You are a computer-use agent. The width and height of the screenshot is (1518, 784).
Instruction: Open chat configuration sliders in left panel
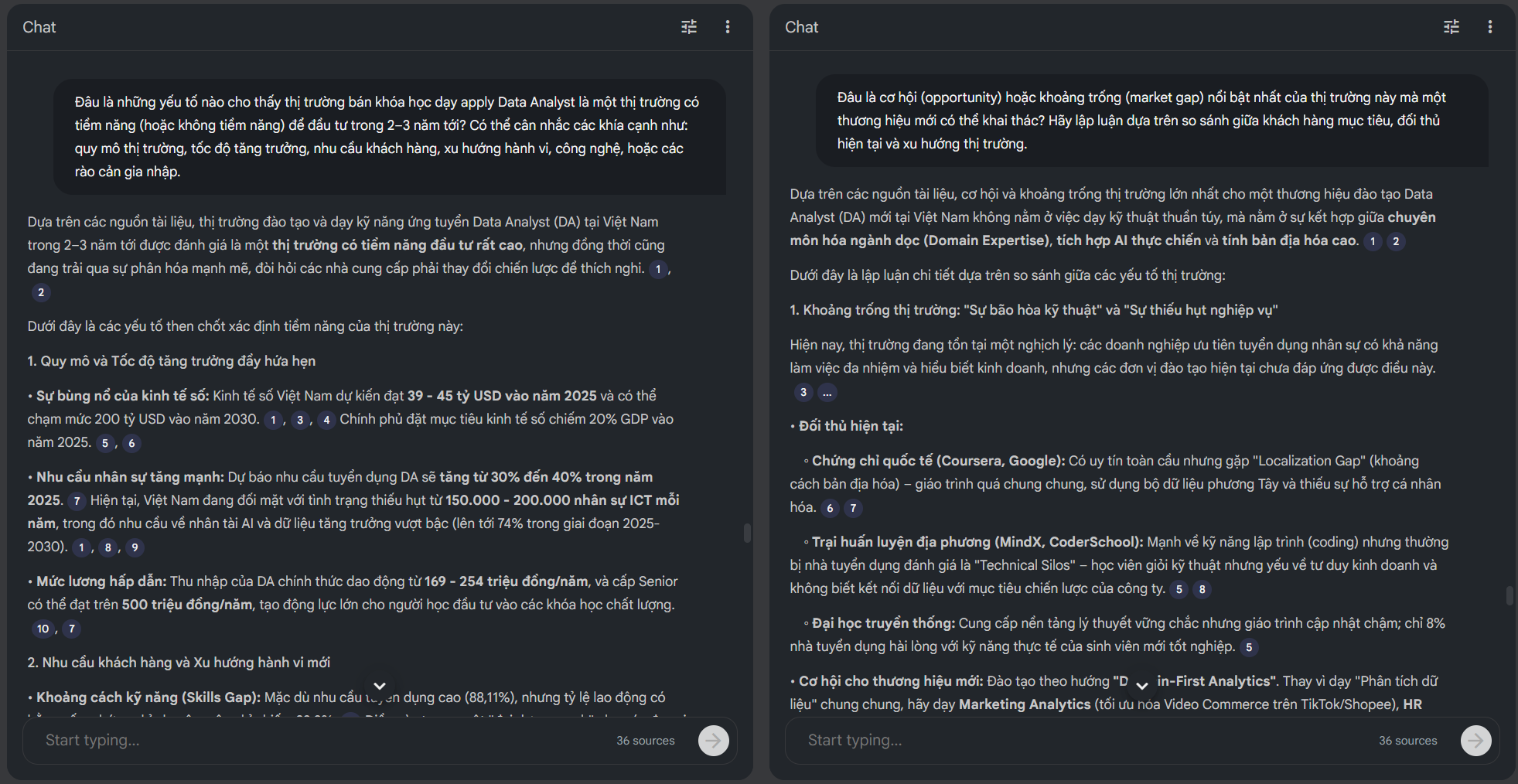coord(688,26)
